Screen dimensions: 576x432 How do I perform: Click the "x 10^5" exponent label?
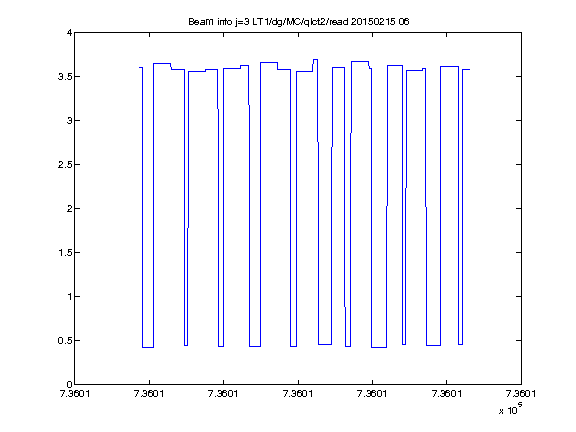[x=511, y=408]
